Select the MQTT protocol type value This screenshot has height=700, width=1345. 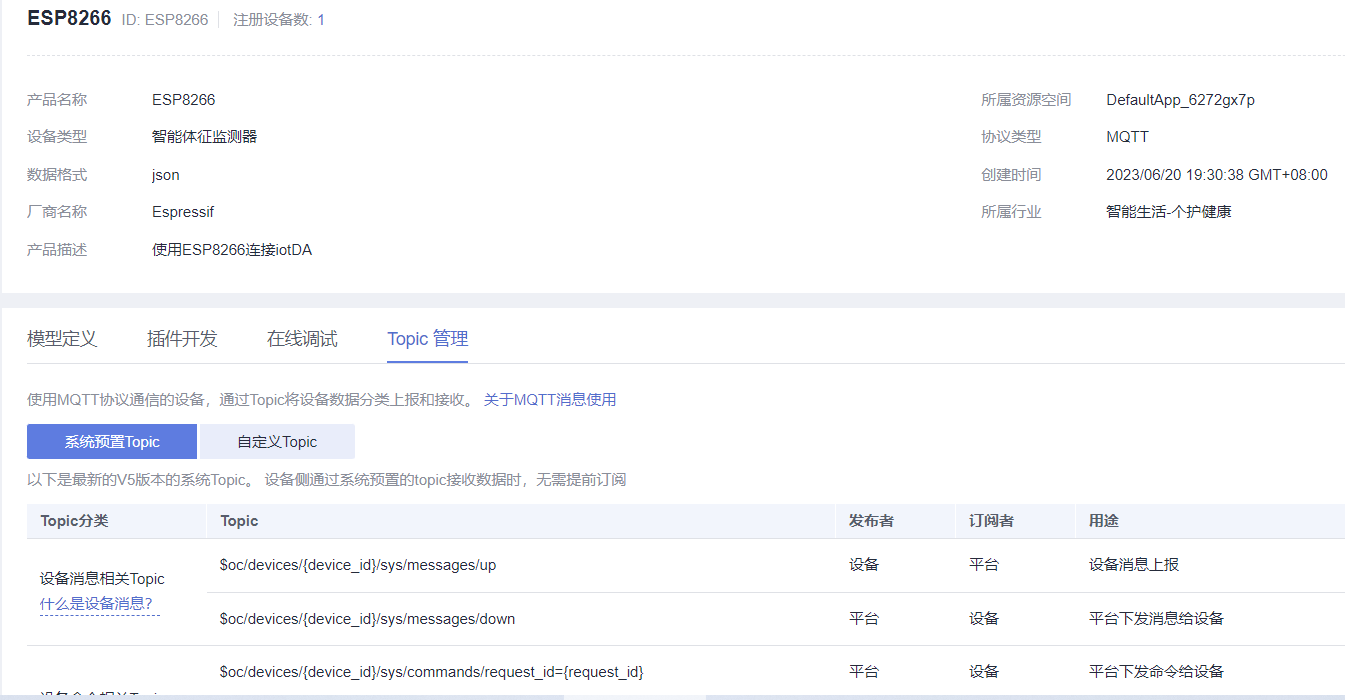(1126, 136)
